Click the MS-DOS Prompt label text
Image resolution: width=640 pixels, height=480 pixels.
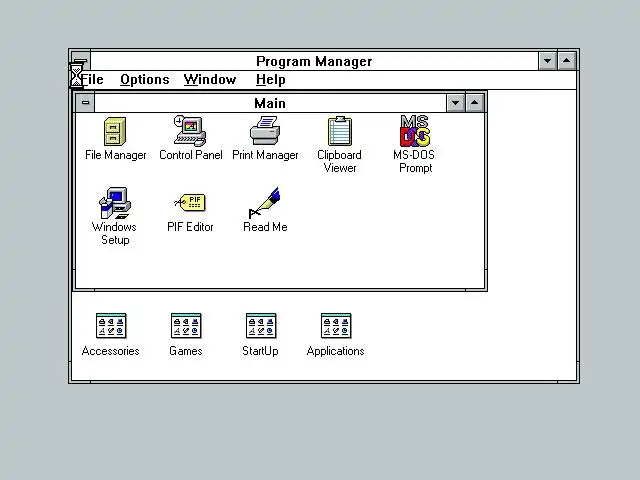point(414,162)
